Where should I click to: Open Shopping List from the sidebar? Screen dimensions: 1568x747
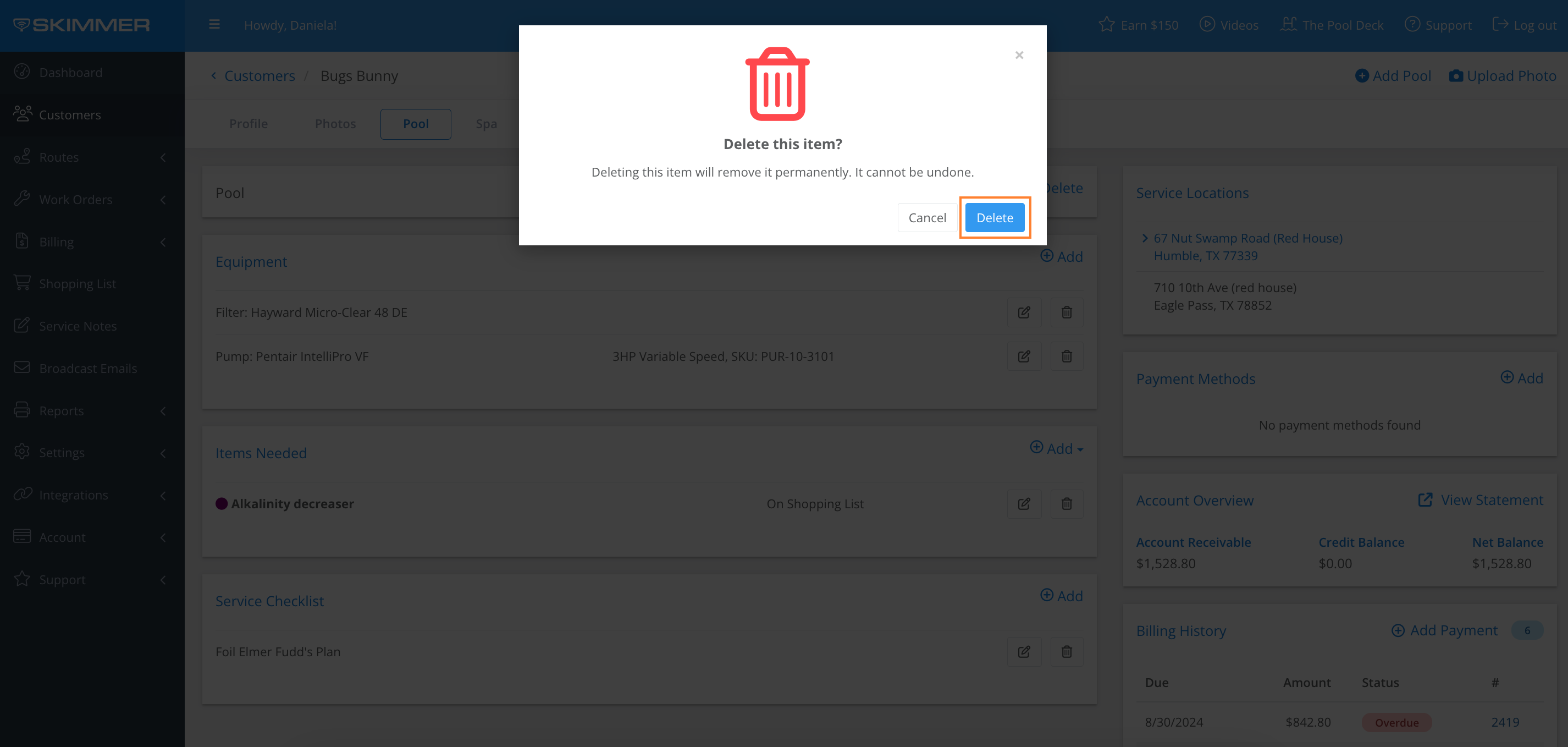click(x=78, y=284)
